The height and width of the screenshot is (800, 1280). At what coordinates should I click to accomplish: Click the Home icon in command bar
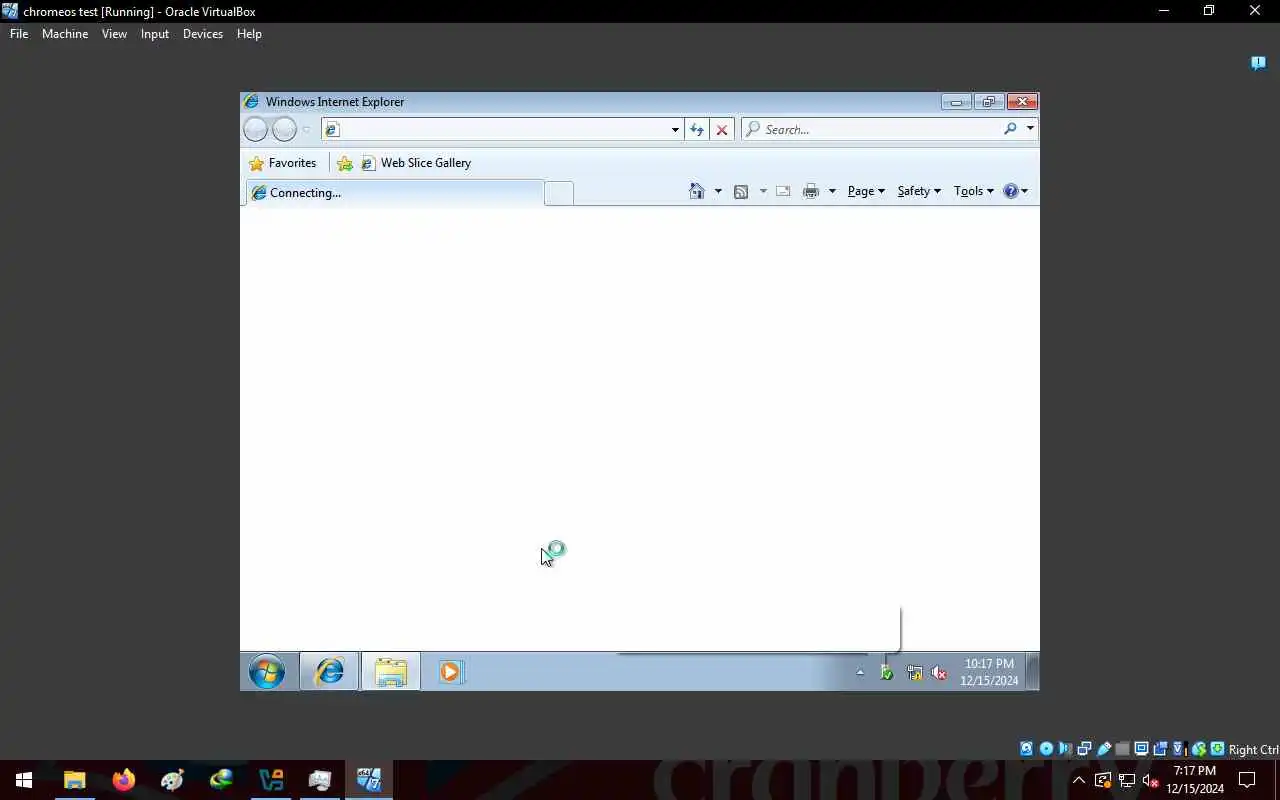pos(697,191)
